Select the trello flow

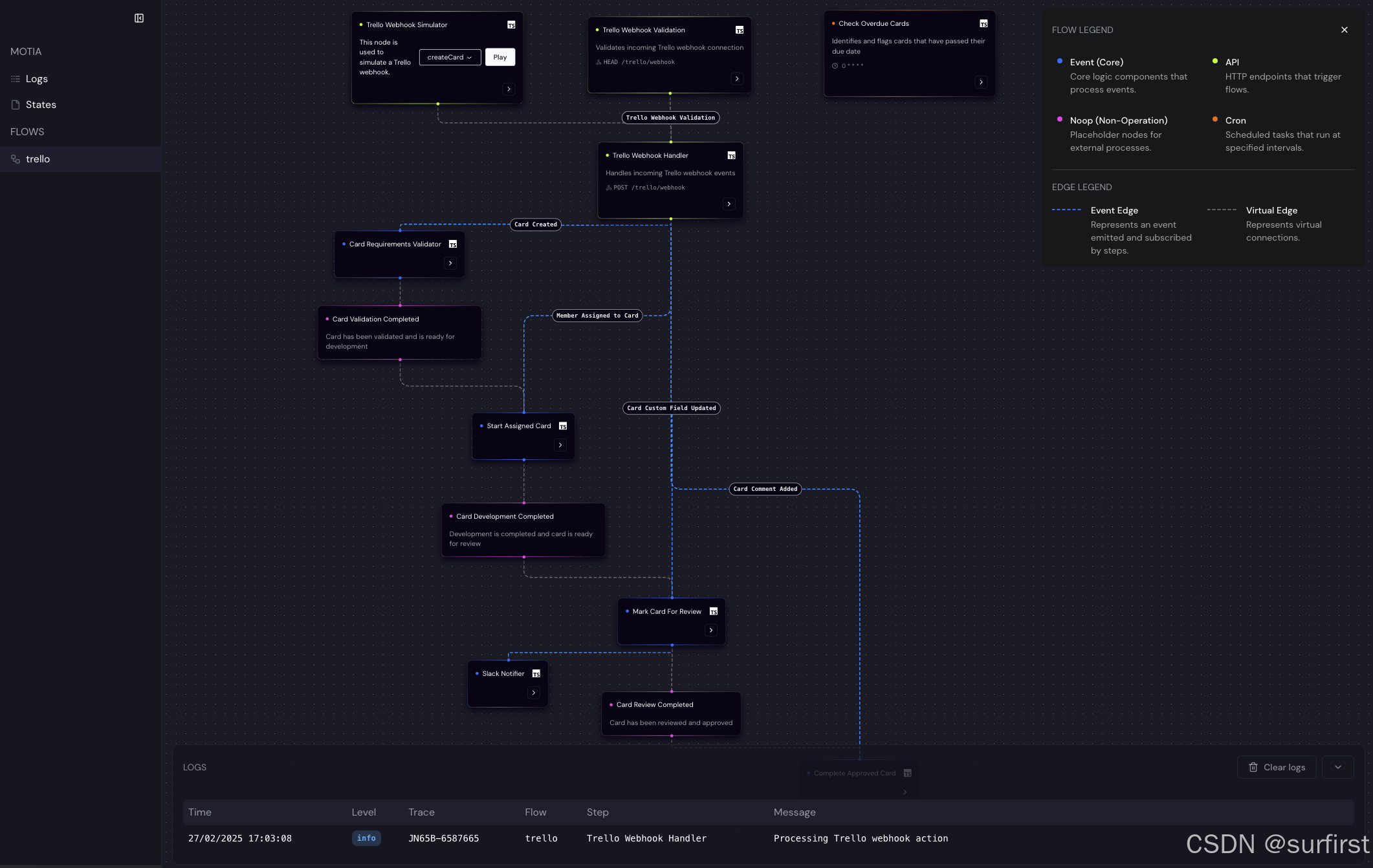(38, 159)
